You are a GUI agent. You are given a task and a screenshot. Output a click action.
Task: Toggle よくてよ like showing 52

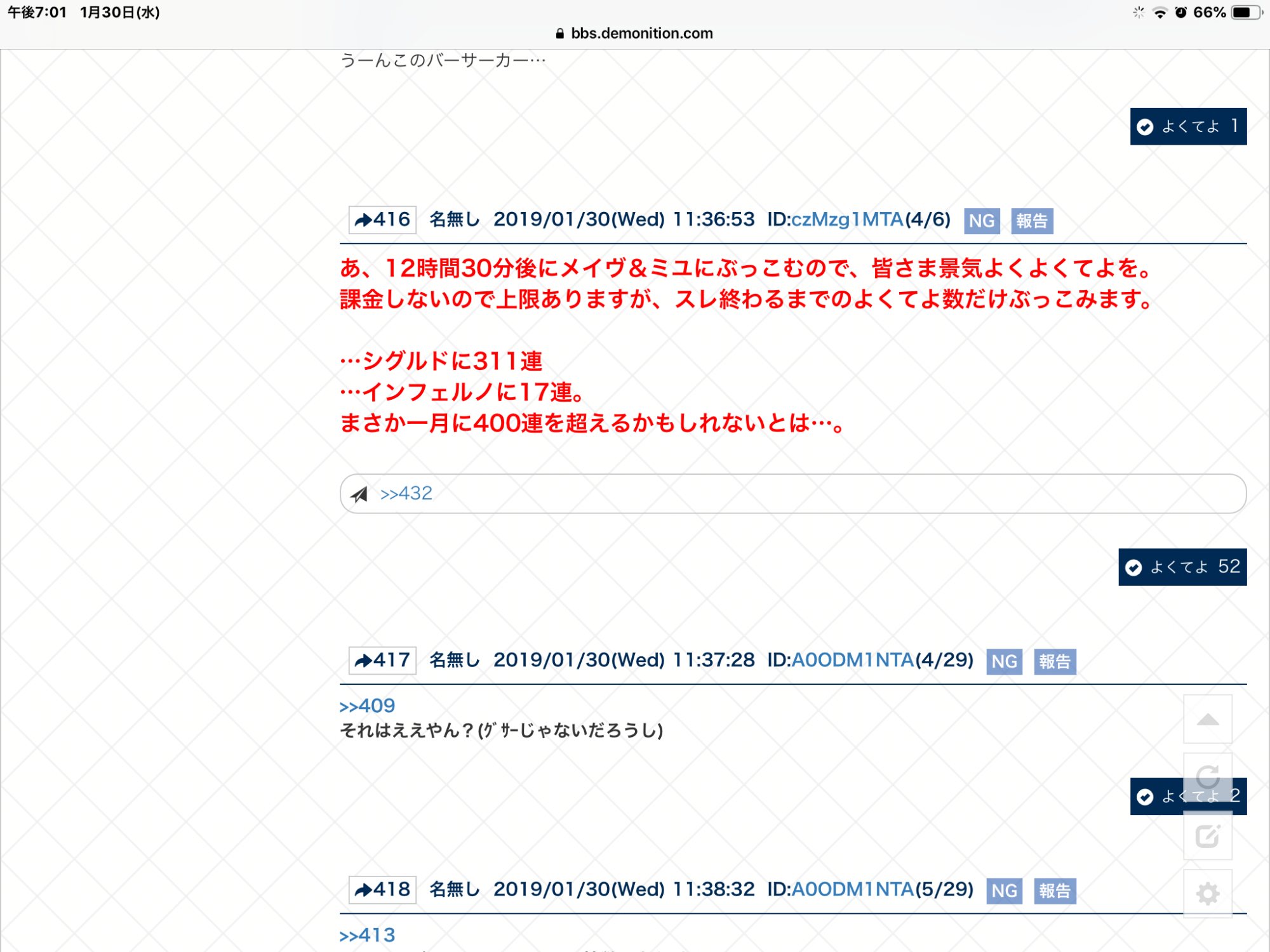(x=1182, y=567)
